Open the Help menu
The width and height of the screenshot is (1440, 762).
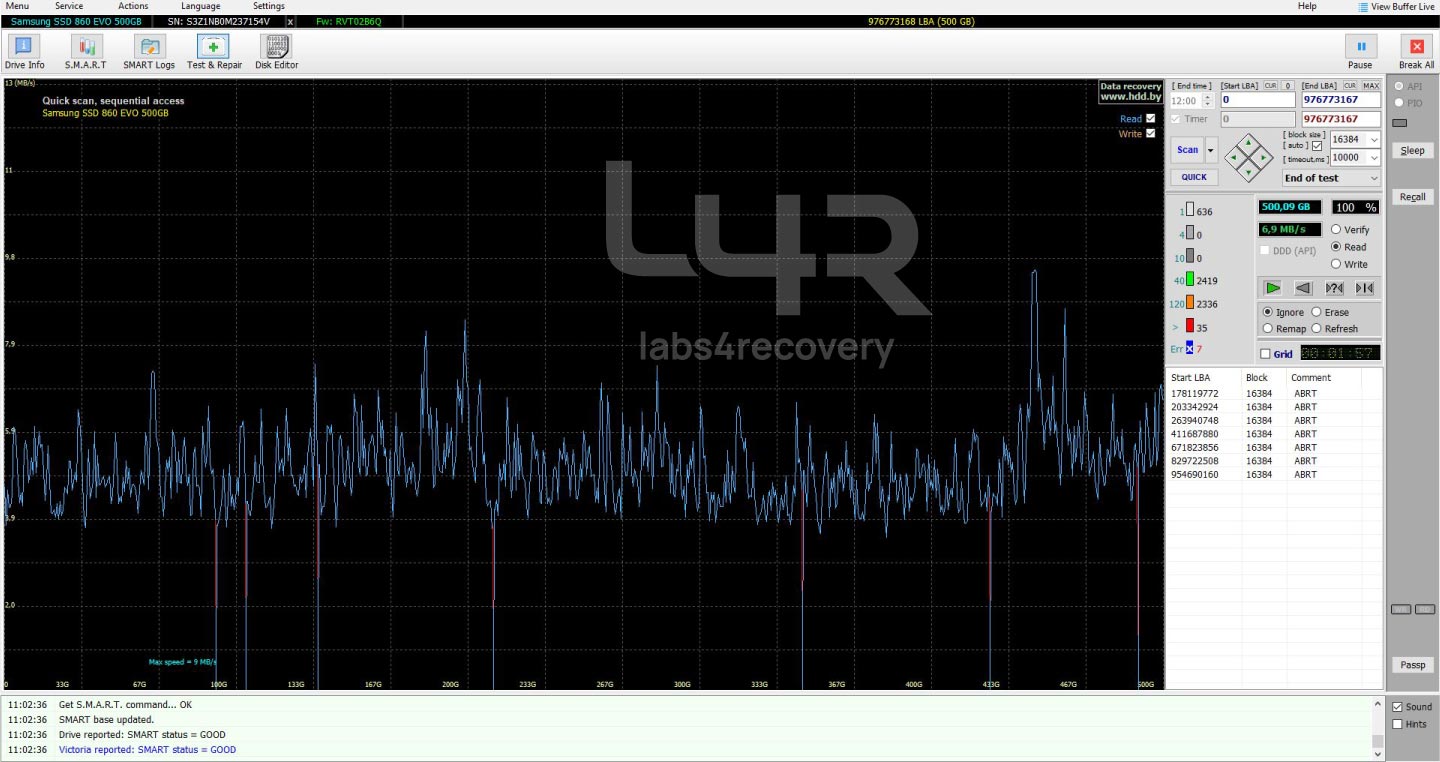click(x=1307, y=6)
